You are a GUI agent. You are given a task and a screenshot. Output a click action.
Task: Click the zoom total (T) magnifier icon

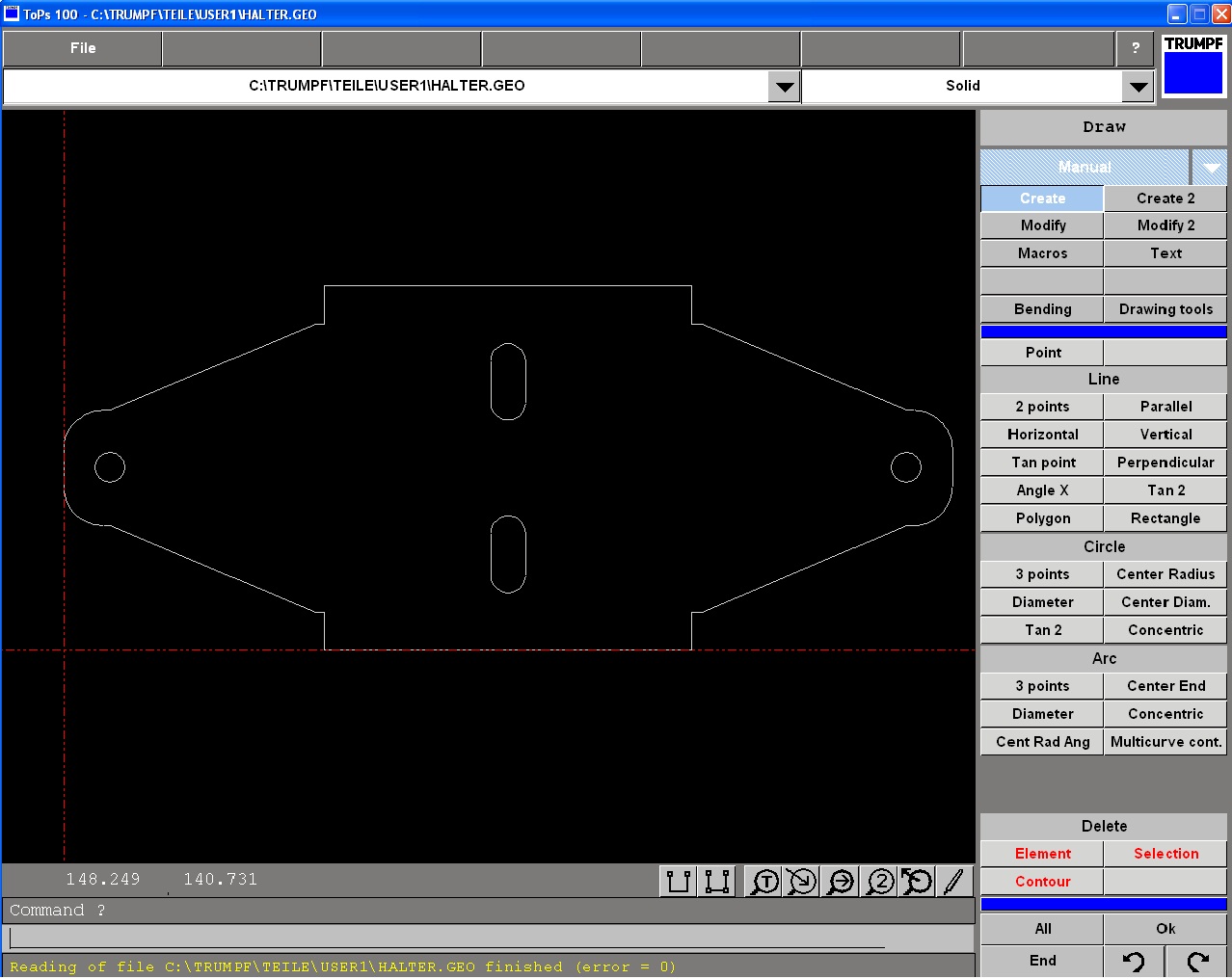tap(764, 881)
